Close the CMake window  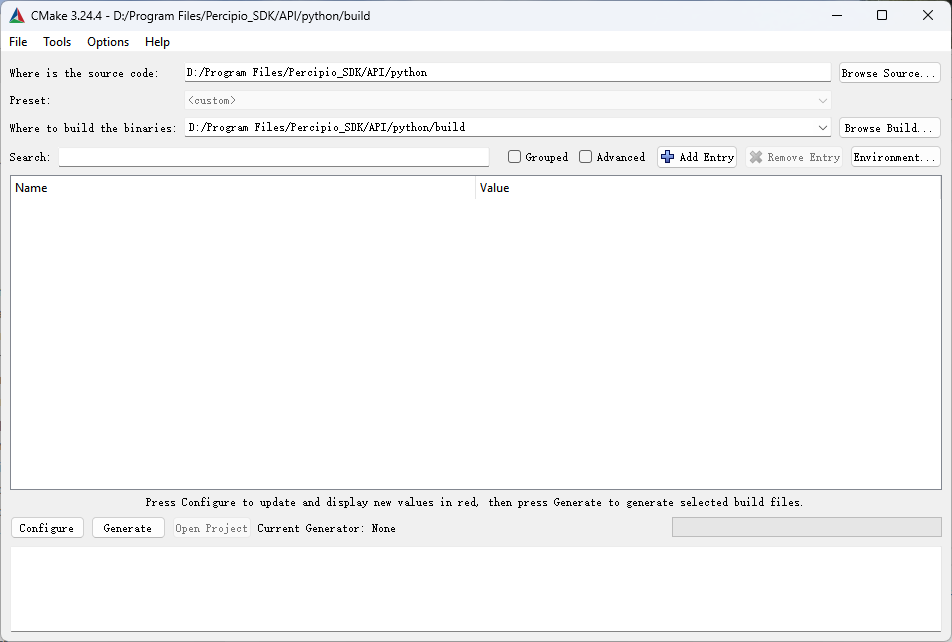pyautogui.click(x=927, y=15)
